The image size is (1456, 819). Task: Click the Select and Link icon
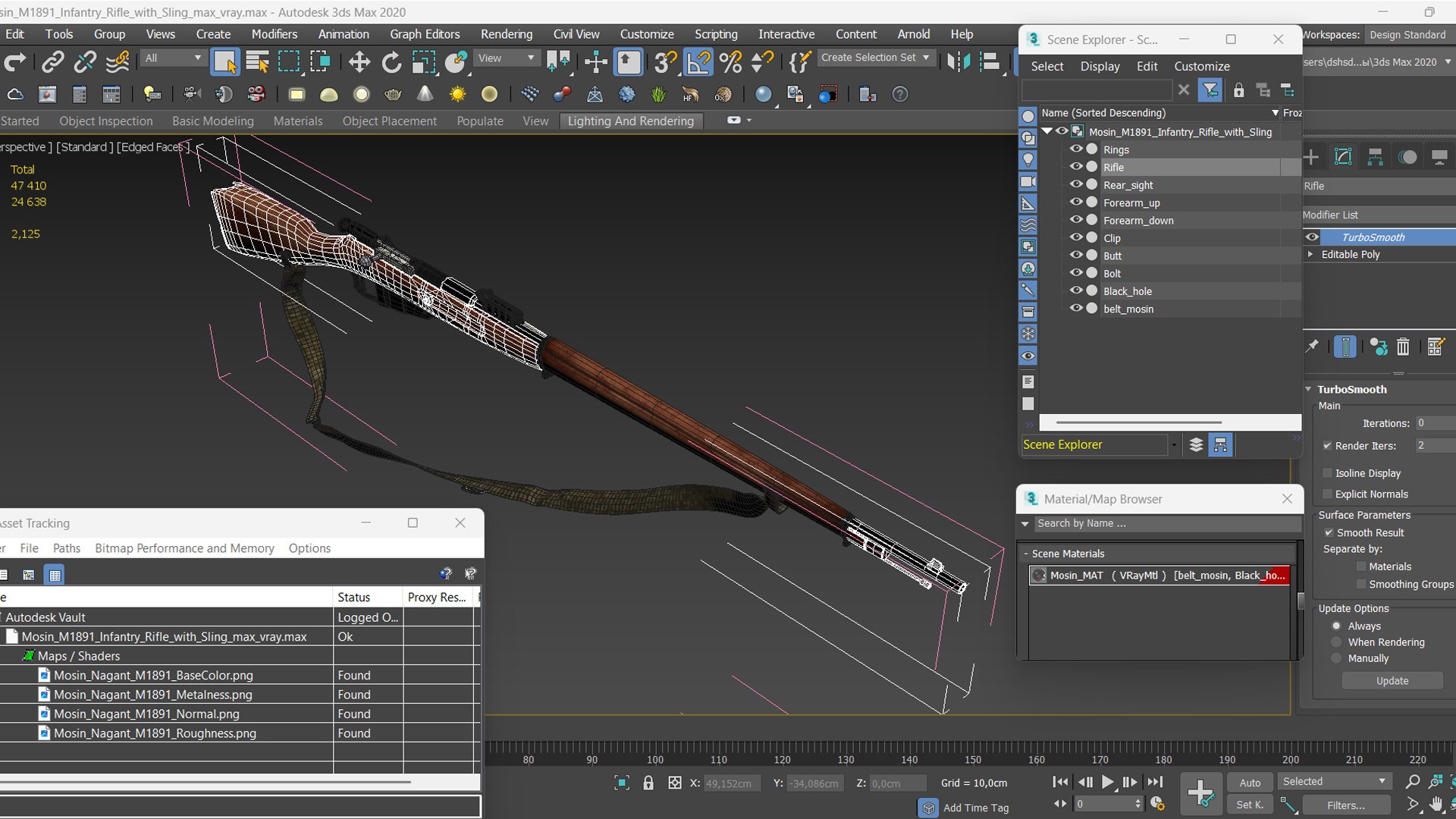(52, 62)
